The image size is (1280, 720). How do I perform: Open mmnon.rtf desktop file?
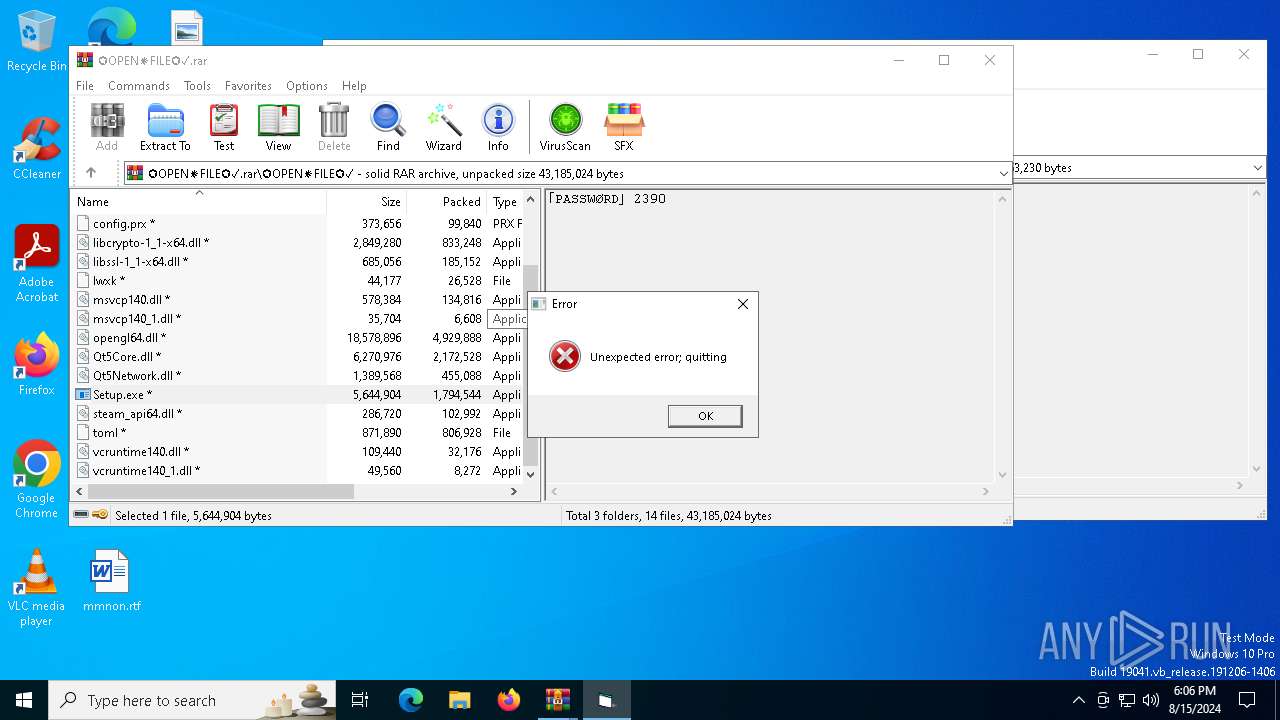[111, 581]
